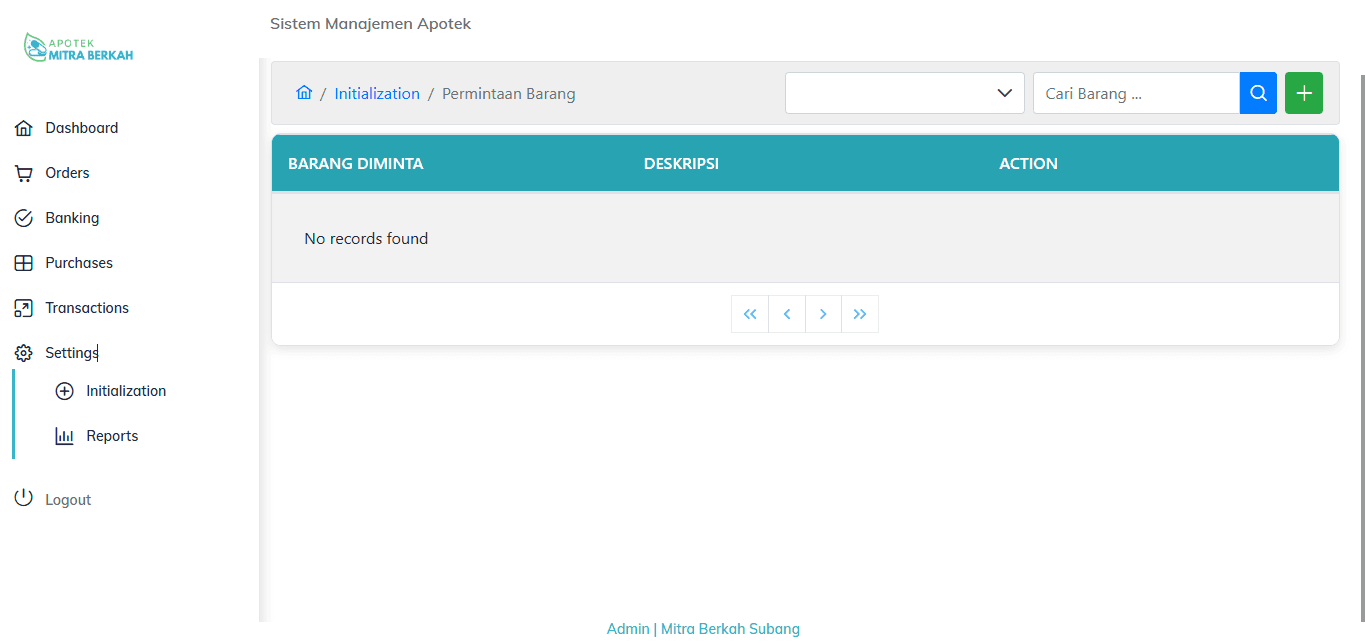Click the blue search magnifier button
This screenshot has height=644, width=1365.
[x=1258, y=93]
